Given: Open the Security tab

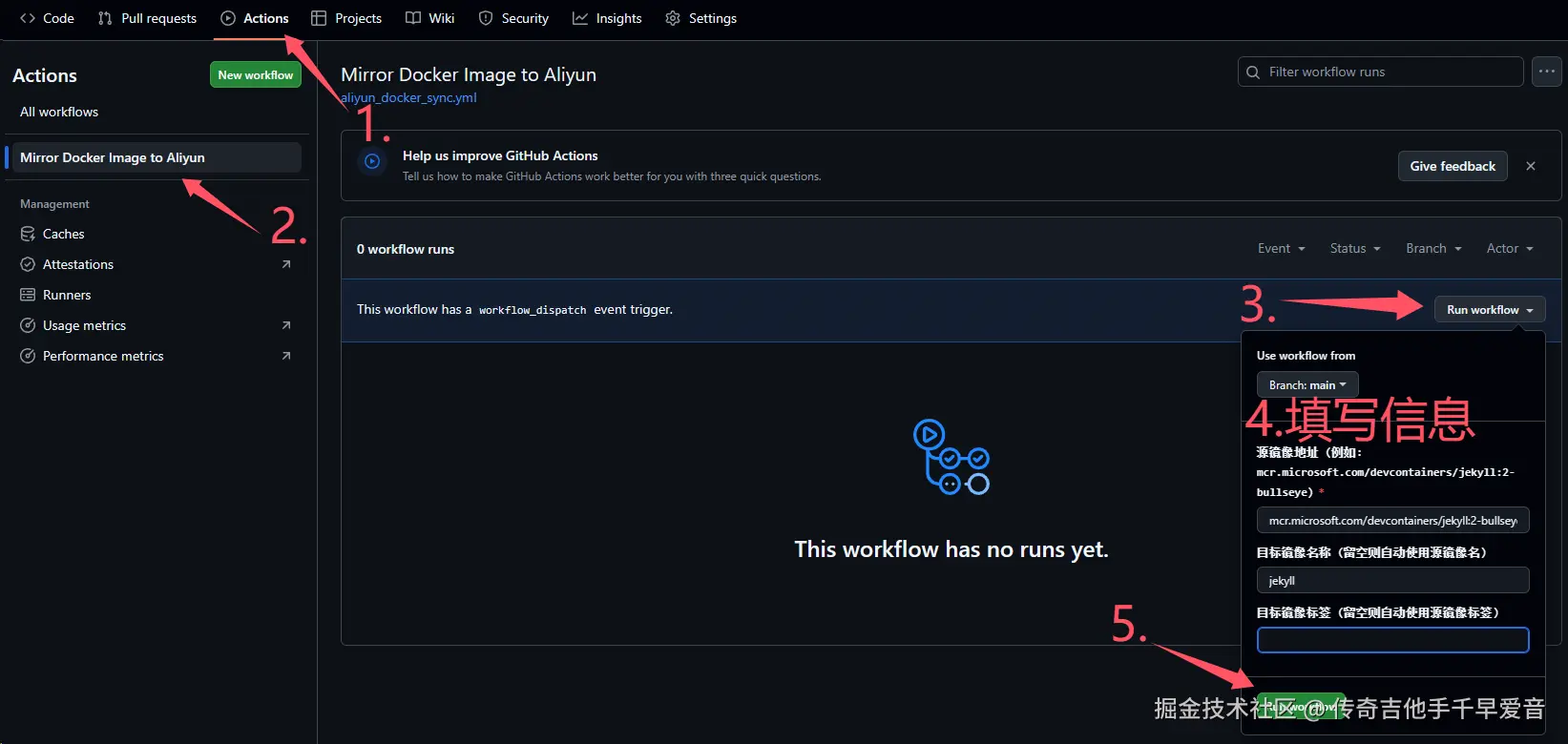Looking at the screenshot, I should click(513, 18).
